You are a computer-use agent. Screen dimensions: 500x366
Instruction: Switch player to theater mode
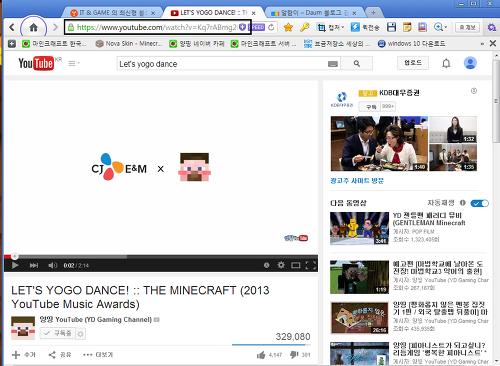pyautogui.click(x=296, y=265)
